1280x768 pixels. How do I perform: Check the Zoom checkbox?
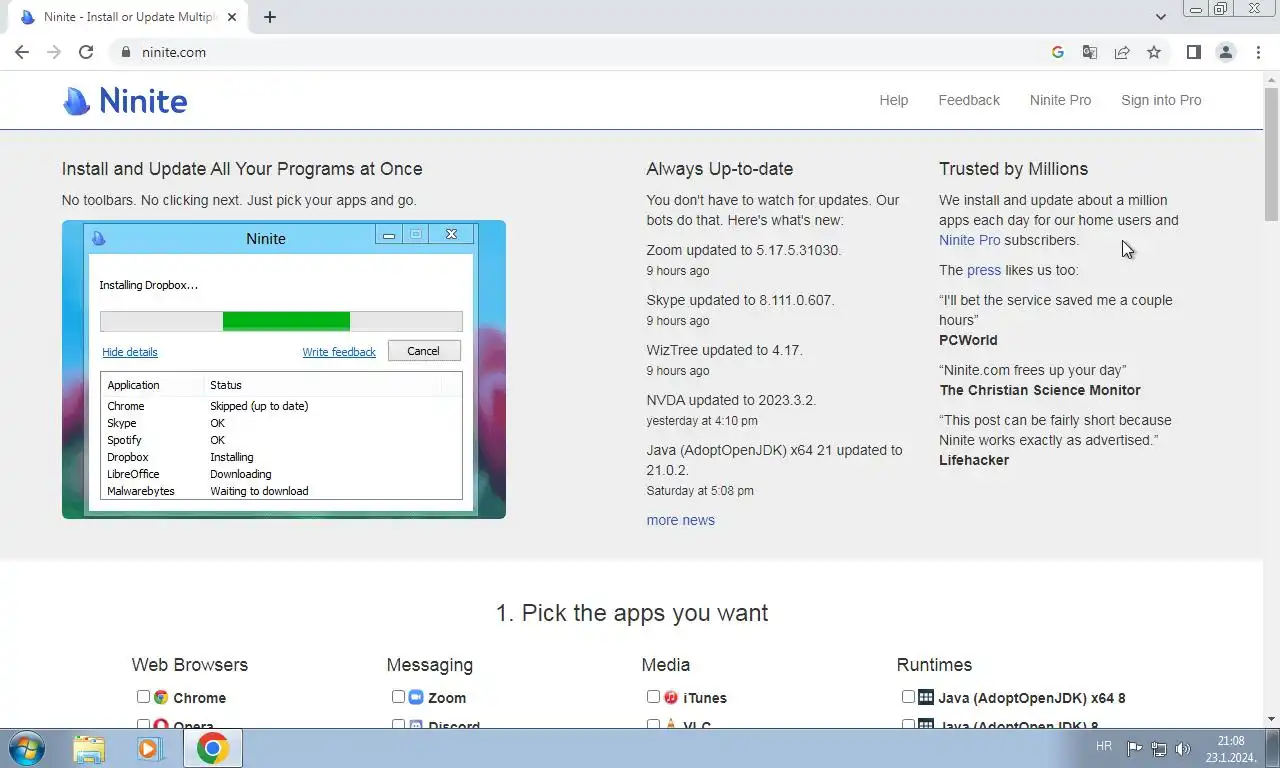click(x=398, y=696)
